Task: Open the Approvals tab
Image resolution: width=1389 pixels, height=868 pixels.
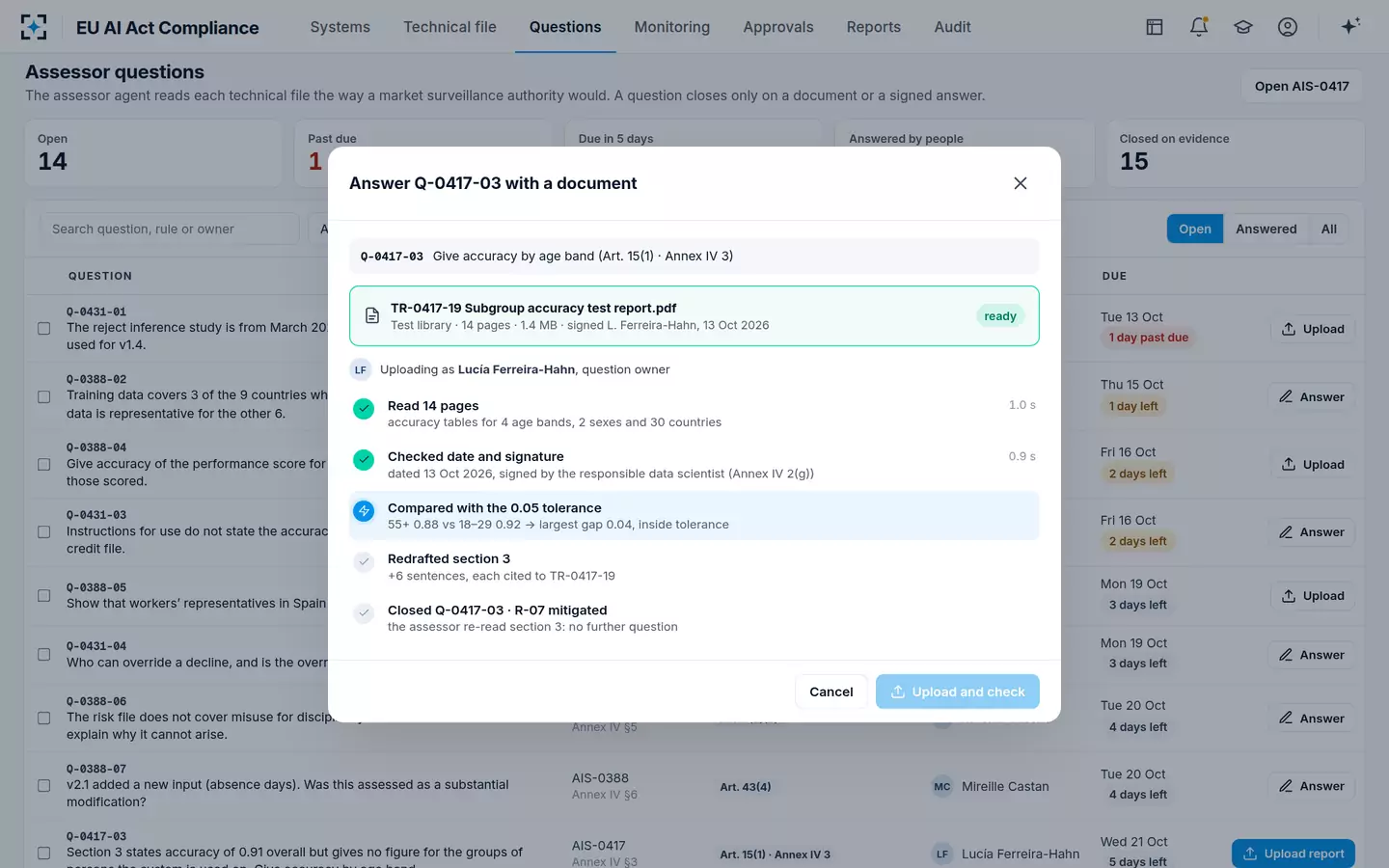Action: tap(778, 27)
